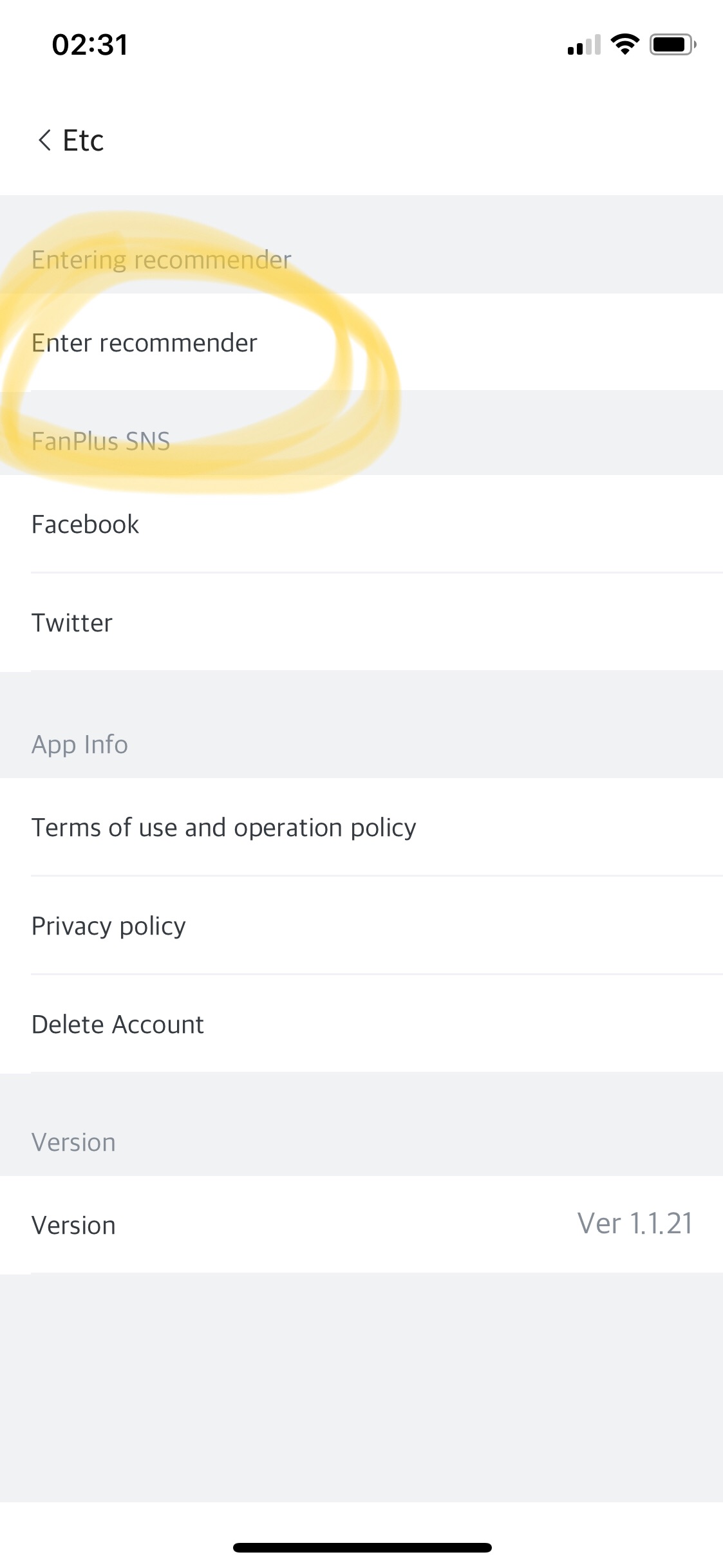The height and width of the screenshot is (1568, 723).
Task: Open the Twitter SNS link
Action: pyautogui.click(x=72, y=623)
